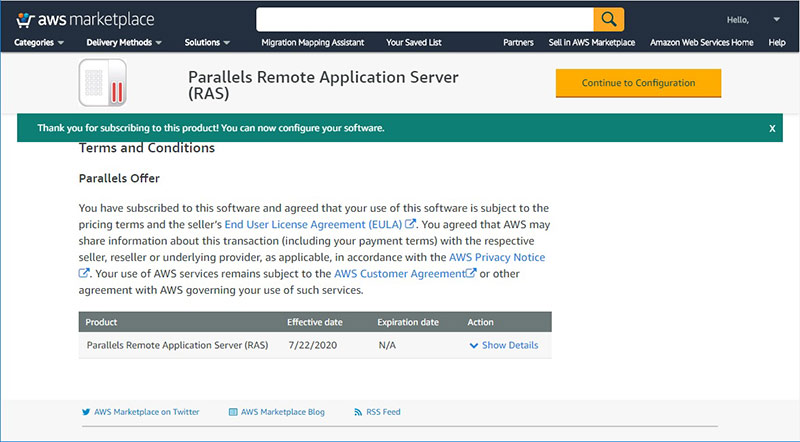Click the 7/22/2020 effective date cell

(x=313, y=345)
